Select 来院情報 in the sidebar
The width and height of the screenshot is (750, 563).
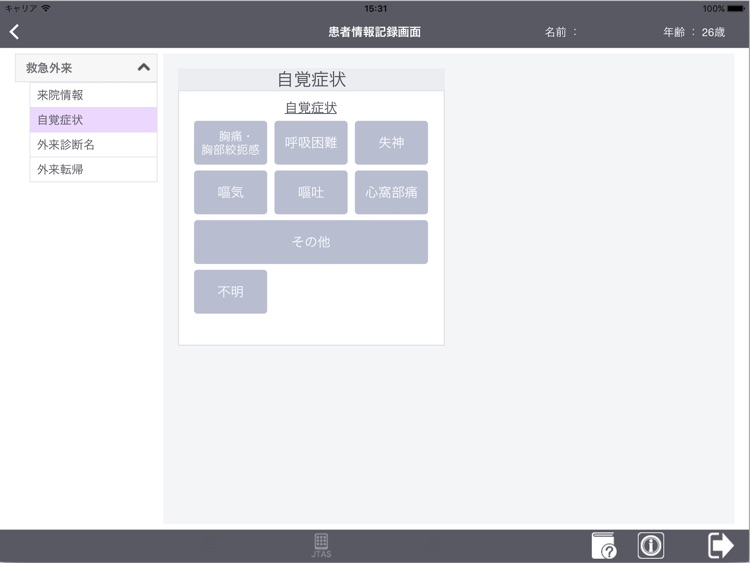[93, 95]
